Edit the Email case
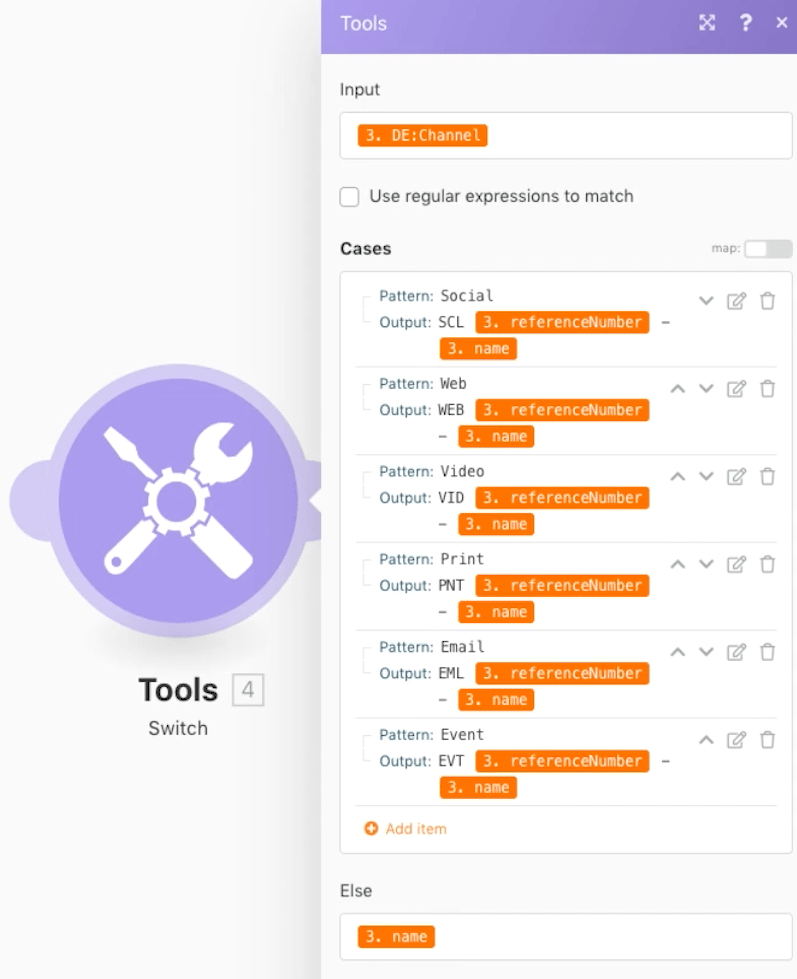The image size is (797, 979). coord(736,652)
